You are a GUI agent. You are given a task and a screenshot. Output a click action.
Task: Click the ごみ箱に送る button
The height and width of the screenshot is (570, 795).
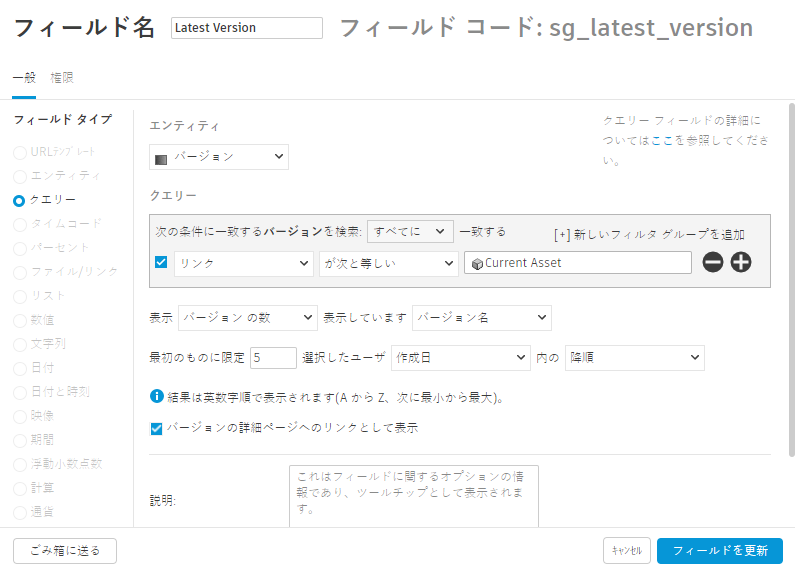click(x=65, y=551)
